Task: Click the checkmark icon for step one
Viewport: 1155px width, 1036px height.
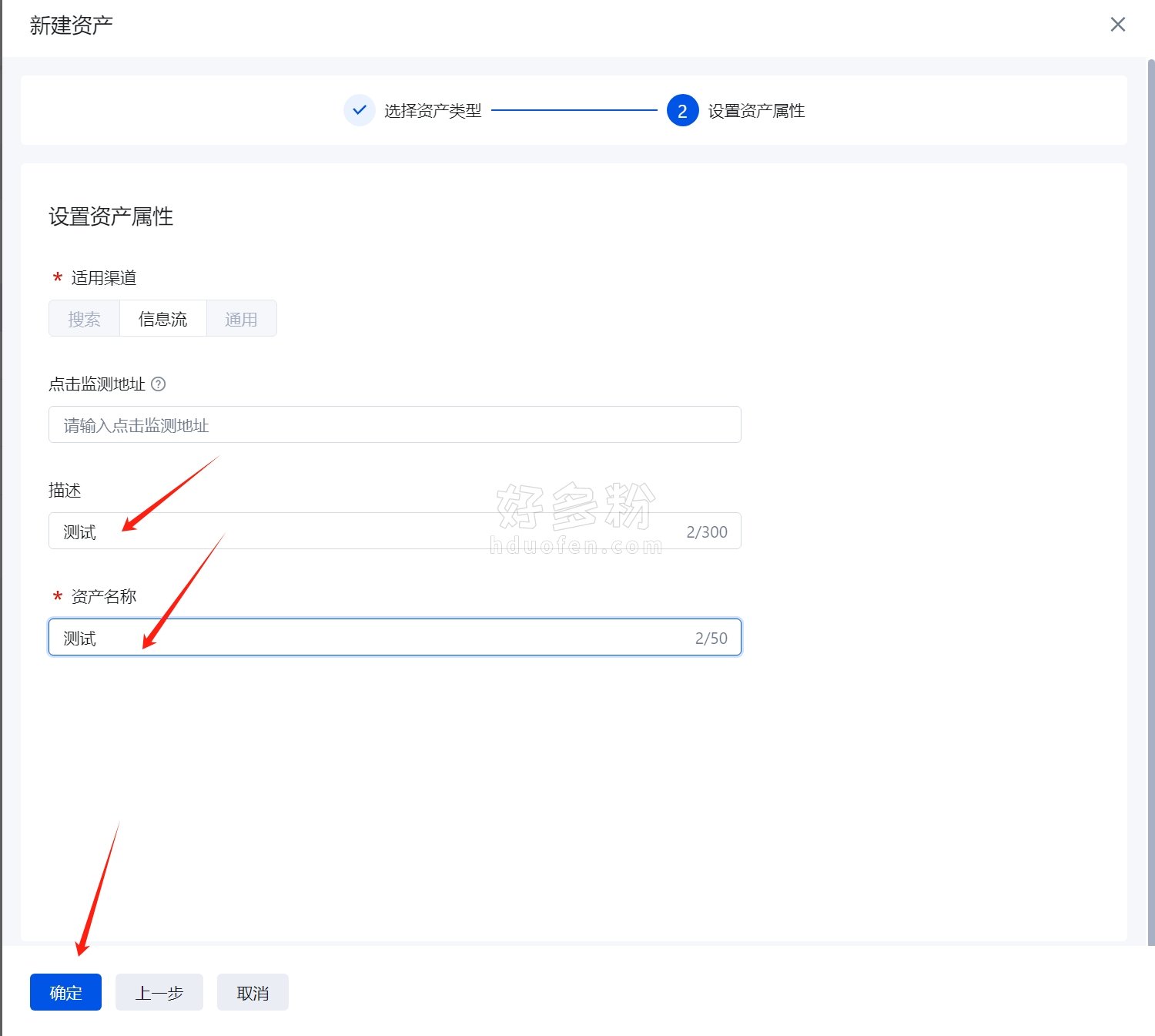Action: tap(359, 110)
